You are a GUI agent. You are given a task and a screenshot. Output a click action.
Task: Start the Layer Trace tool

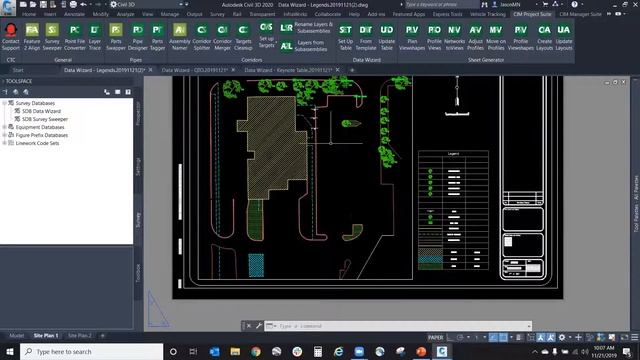[x=95, y=37]
